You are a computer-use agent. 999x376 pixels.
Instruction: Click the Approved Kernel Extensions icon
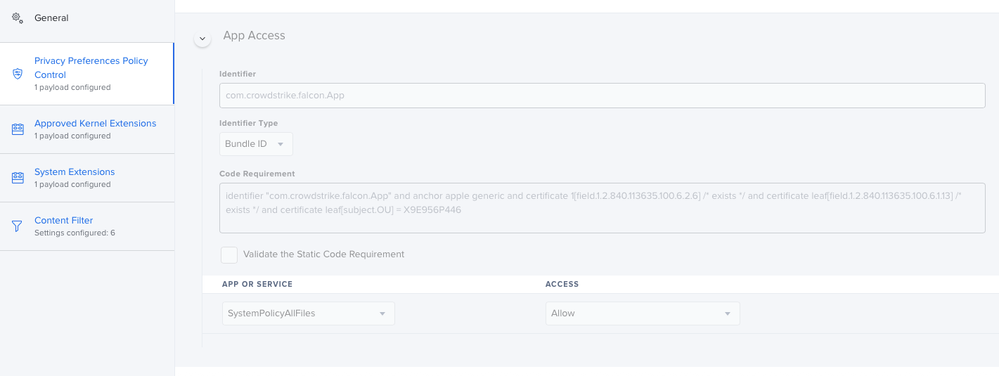click(18, 129)
